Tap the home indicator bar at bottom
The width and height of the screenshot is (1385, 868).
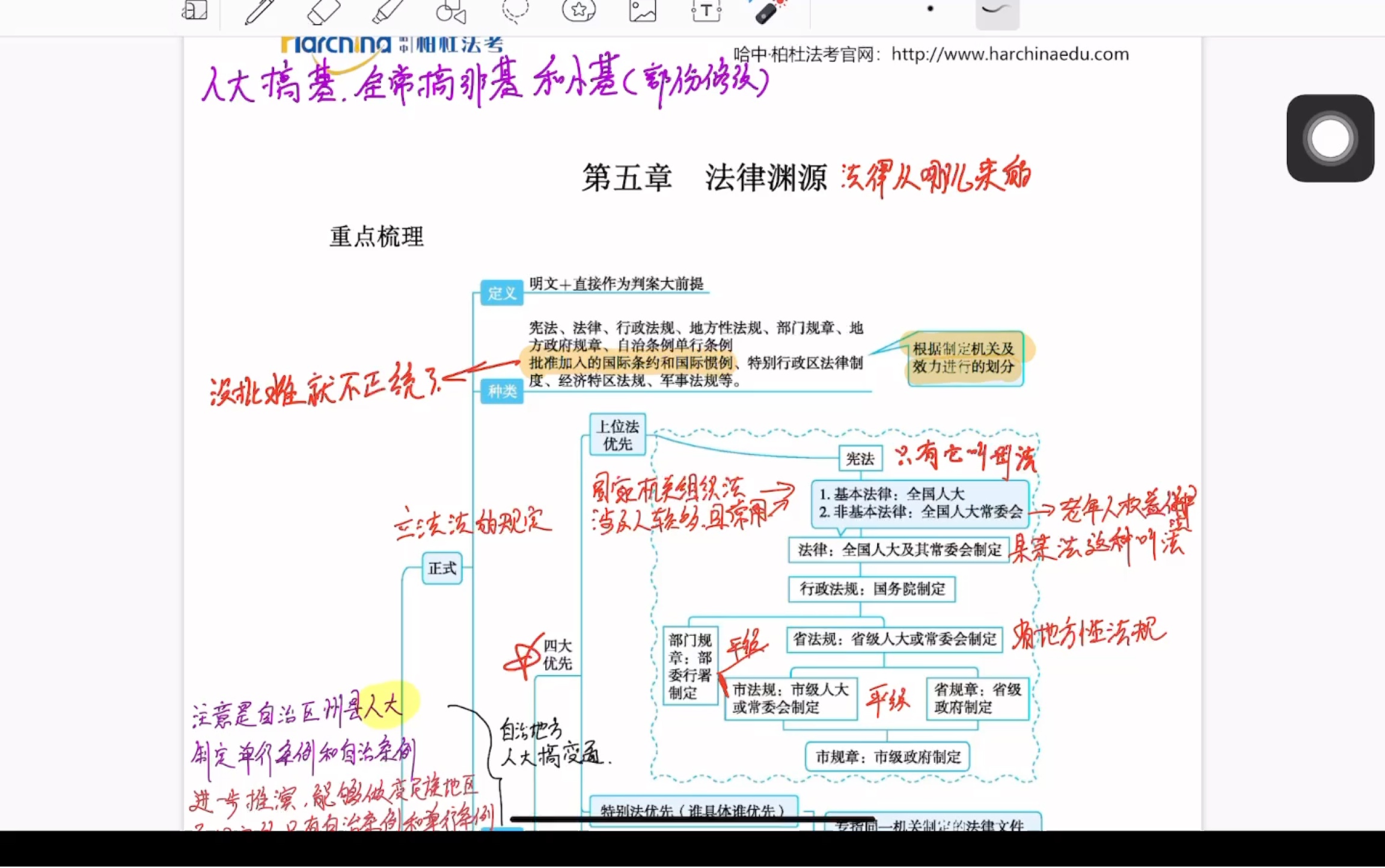692,819
